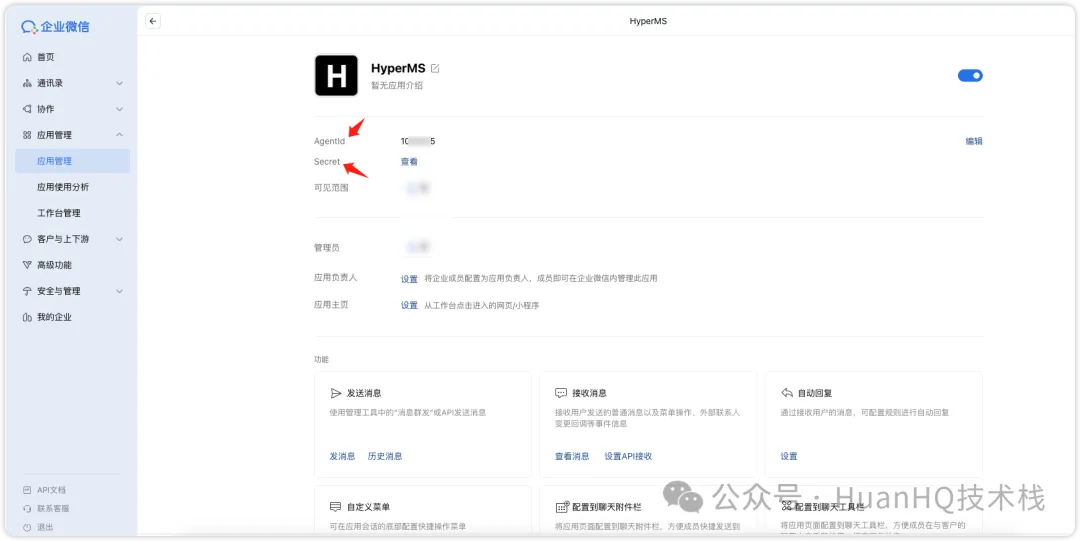Collapse the 应用管理 sidebar section
This screenshot has width=1080, height=541.
[x=119, y=135]
